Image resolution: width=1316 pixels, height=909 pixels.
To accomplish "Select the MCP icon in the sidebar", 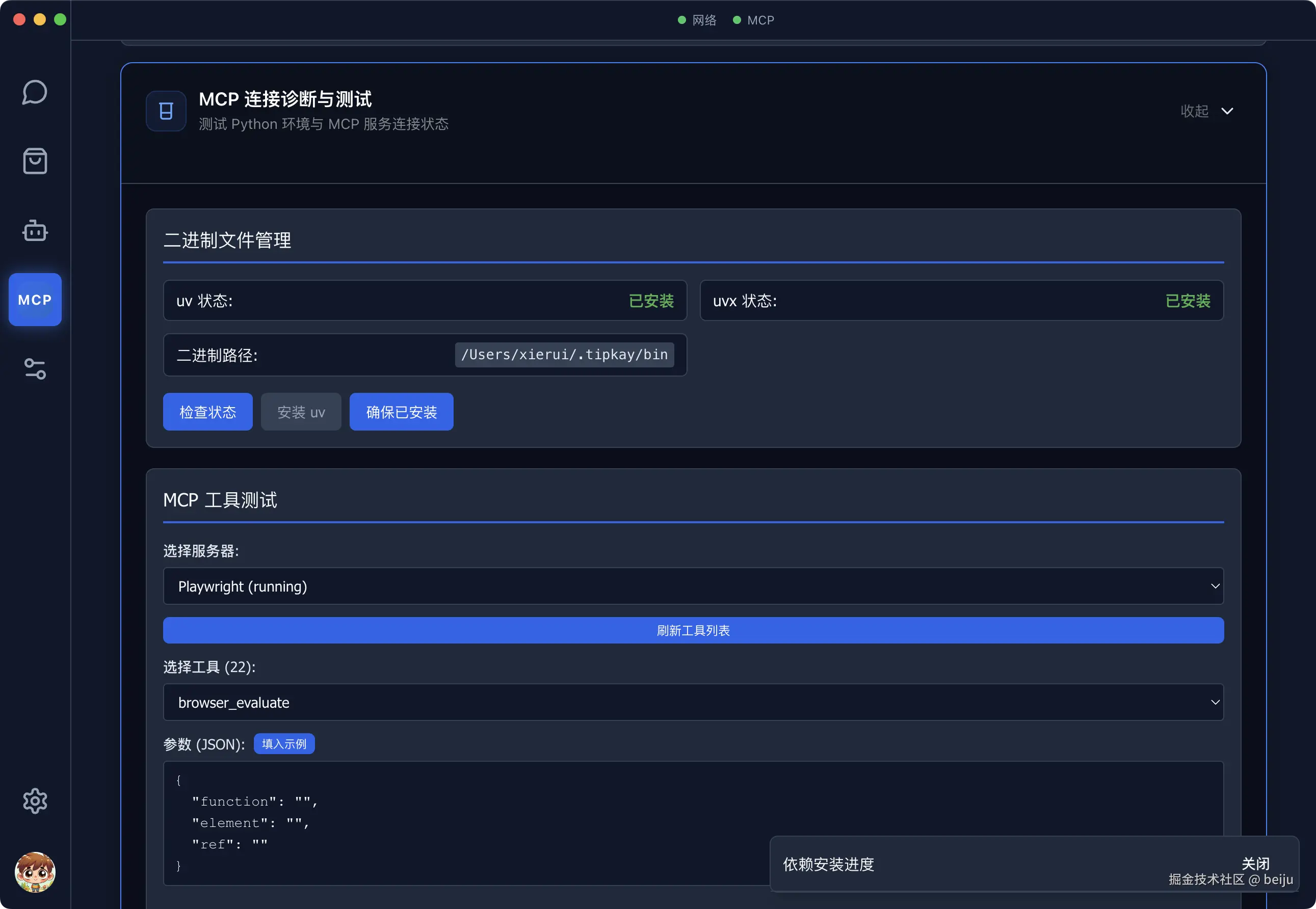I will [x=35, y=300].
